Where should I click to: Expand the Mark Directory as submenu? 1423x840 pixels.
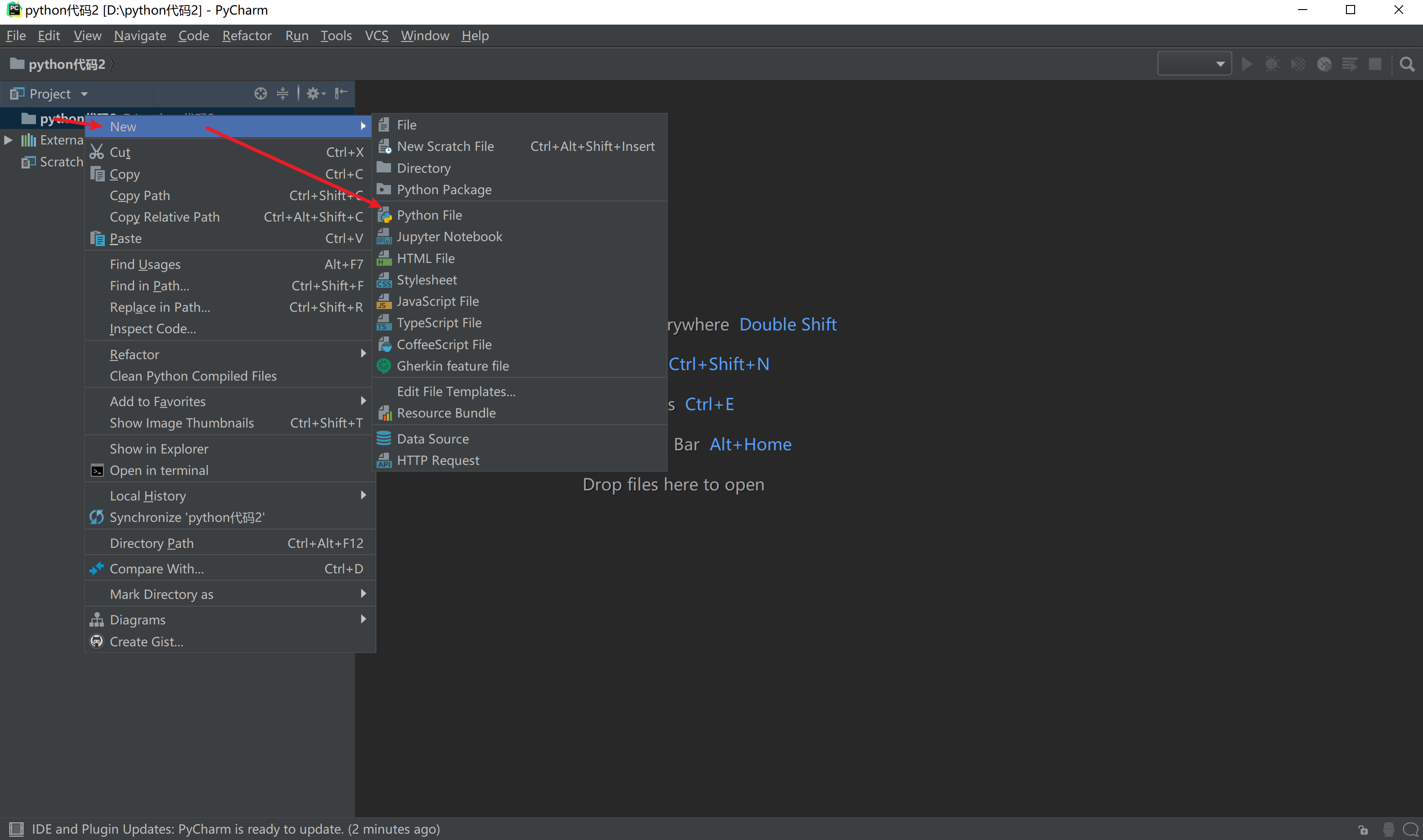point(363,594)
